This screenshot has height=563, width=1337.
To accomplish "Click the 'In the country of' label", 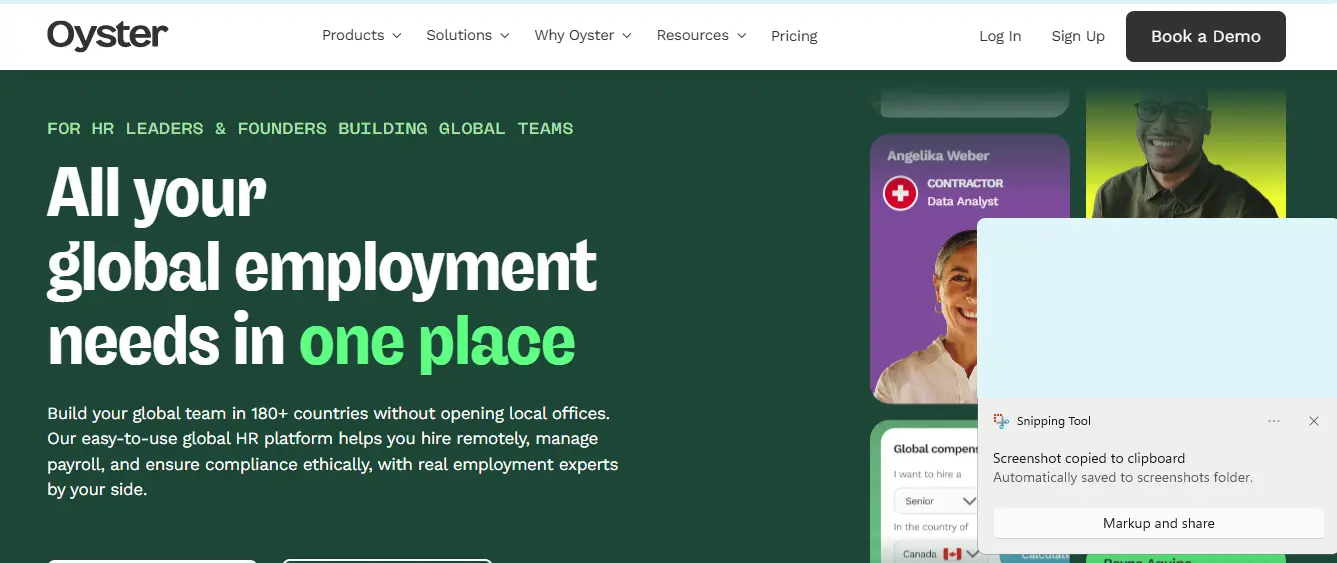I will (x=931, y=527).
